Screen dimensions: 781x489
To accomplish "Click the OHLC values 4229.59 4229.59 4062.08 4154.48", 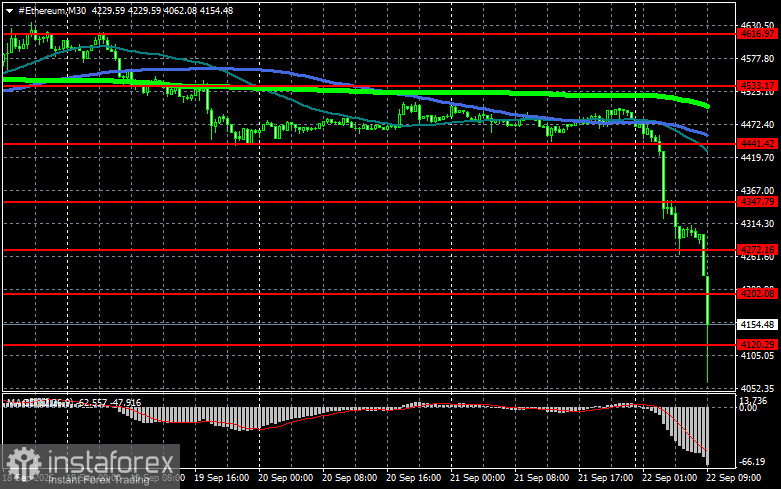I will pyautogui.click(x=162, y=10).
